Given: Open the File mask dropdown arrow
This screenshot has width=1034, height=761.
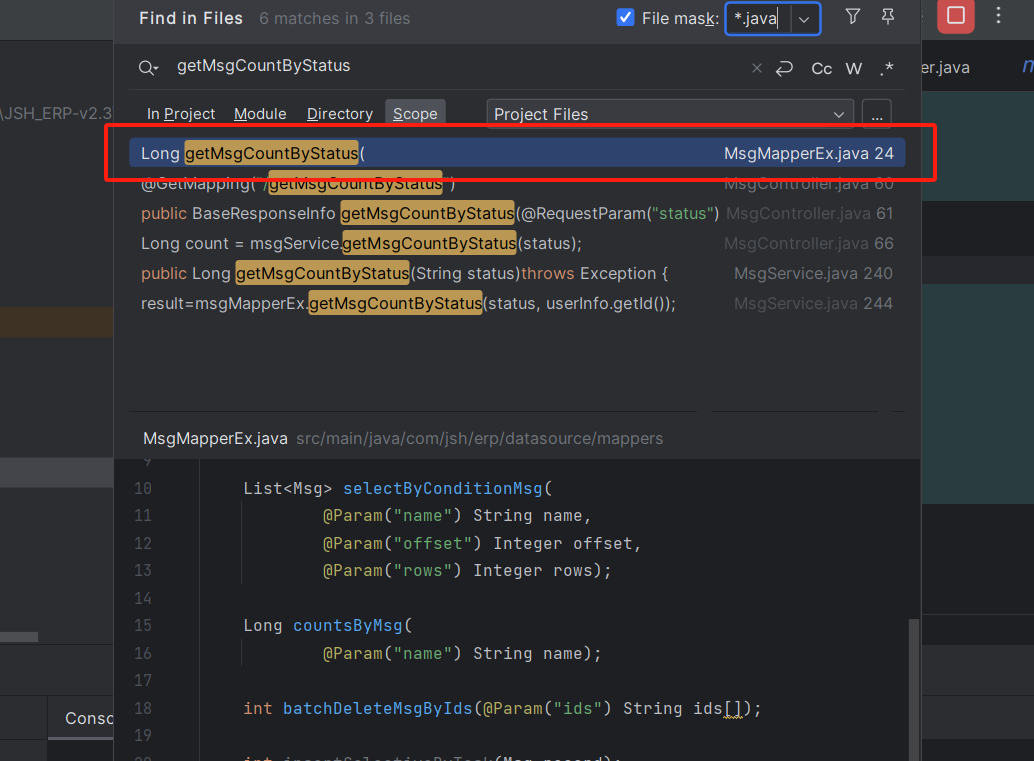Looking at the screenshot, I should 804,19.
